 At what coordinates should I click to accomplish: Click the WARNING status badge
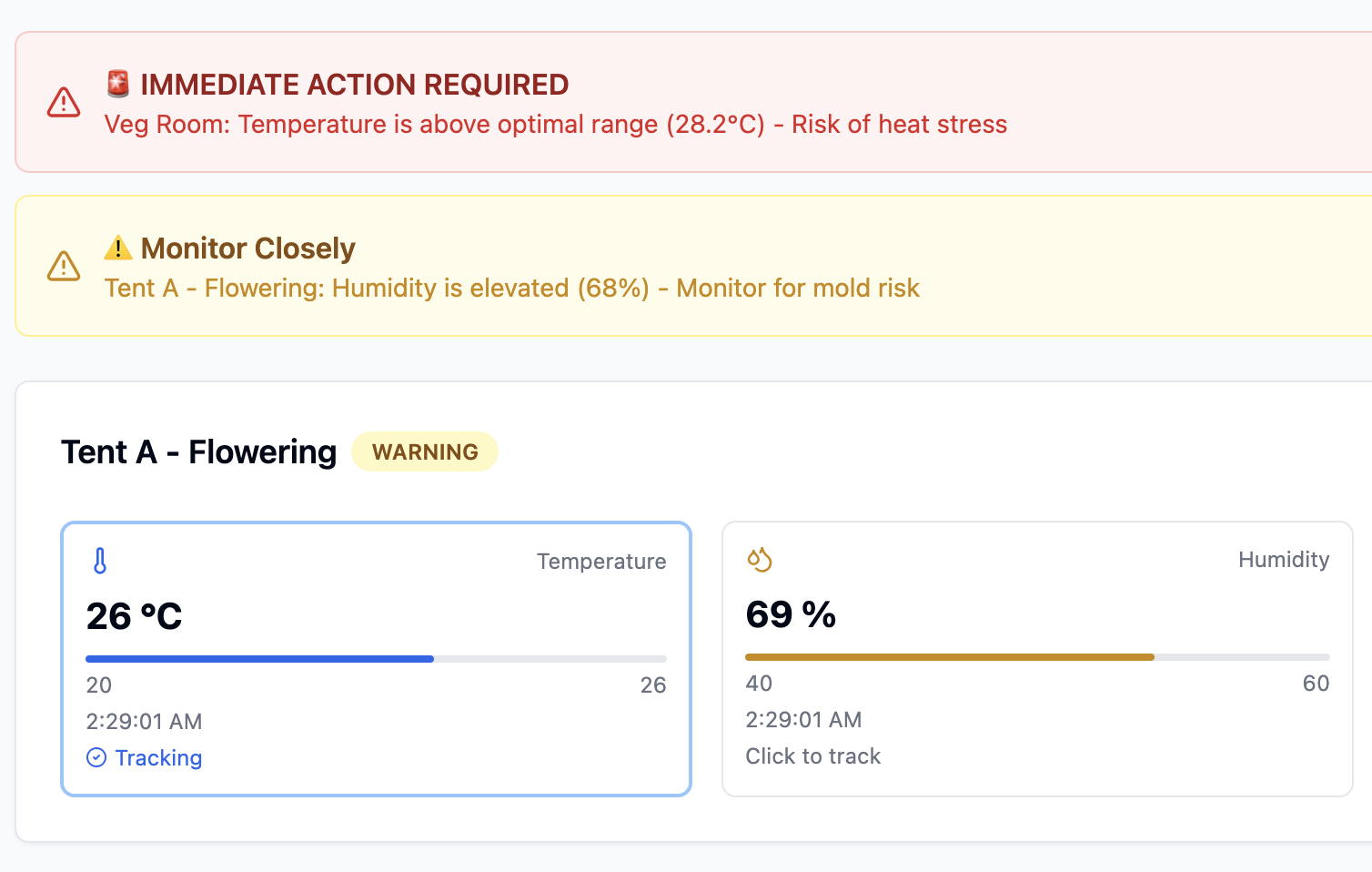tap(425, 451)
